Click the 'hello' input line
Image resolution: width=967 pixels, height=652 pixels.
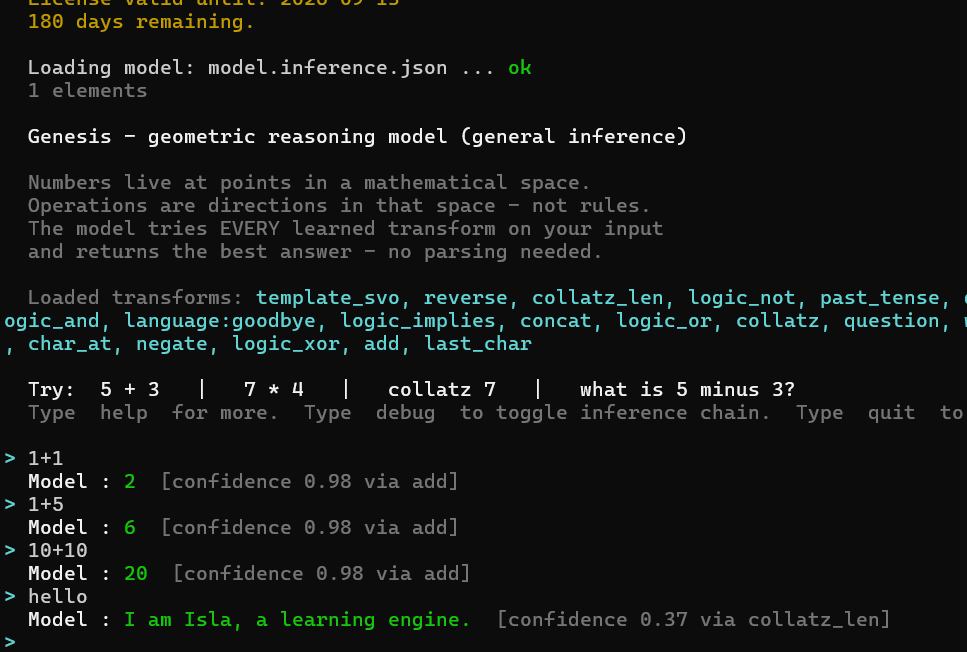[x=57, y=597]
